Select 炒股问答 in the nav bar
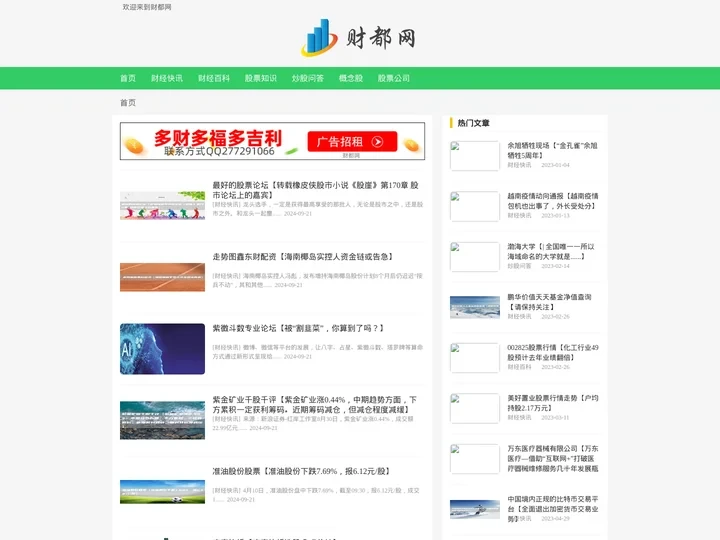Viewport: 720px width, 540px height. [308, 78]
